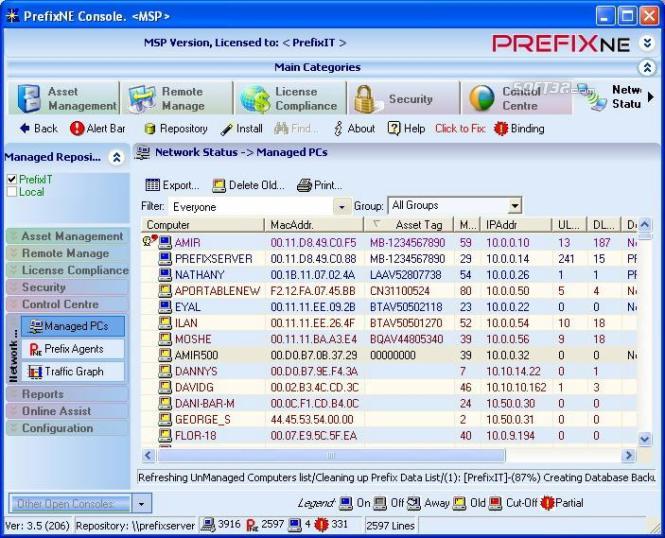Open Prefix Agents view
This screenshot has width=665, height=538.
[73, 349]
